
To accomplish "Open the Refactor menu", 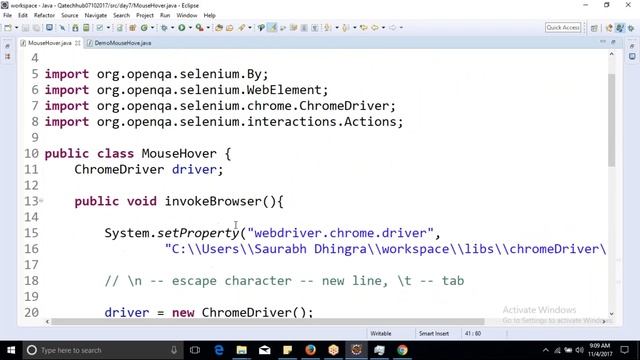I will [44, 15].
